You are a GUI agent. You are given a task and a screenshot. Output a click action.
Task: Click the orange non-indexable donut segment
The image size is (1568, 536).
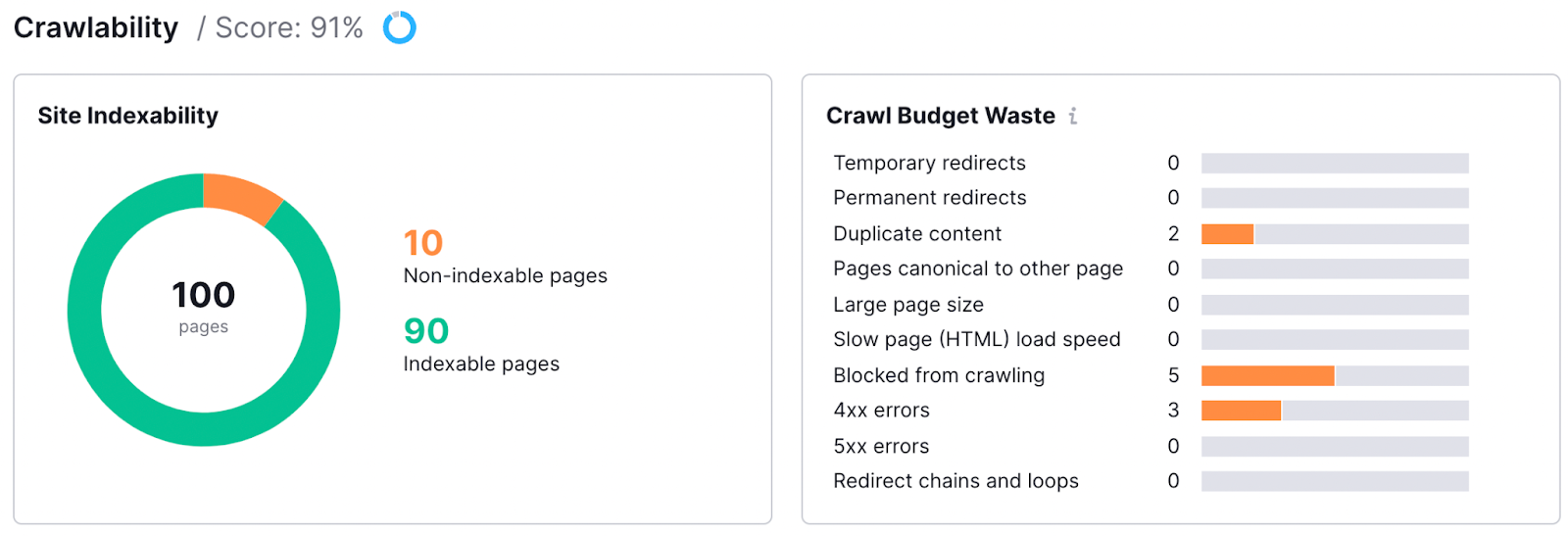(x=239, y=194)
